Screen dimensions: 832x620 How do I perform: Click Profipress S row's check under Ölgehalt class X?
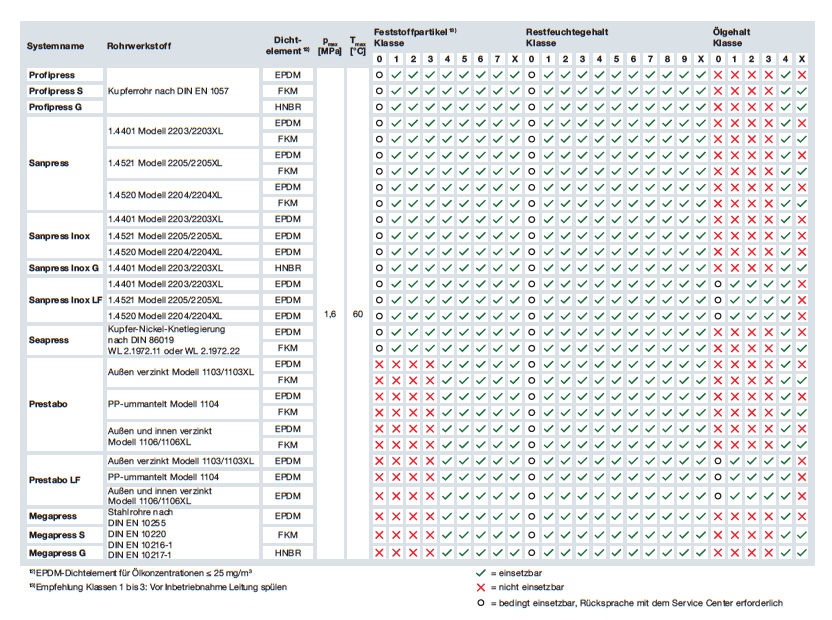[802, 91]
